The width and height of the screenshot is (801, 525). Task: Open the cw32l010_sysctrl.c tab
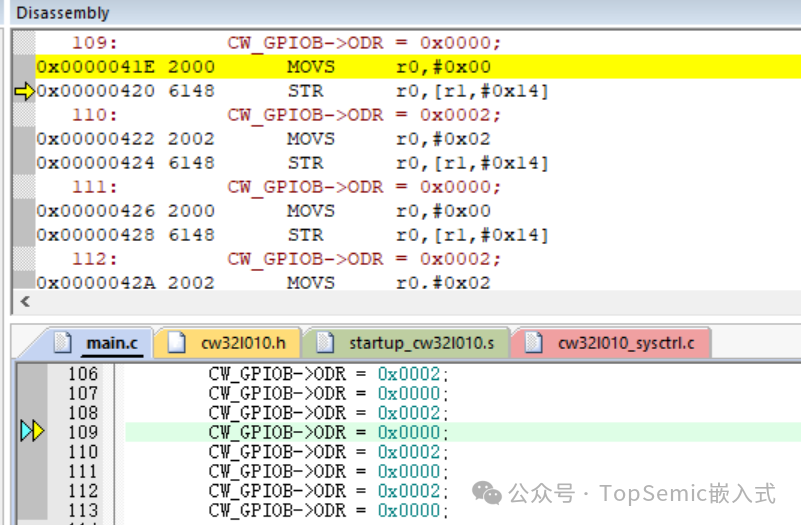(610, 343)
